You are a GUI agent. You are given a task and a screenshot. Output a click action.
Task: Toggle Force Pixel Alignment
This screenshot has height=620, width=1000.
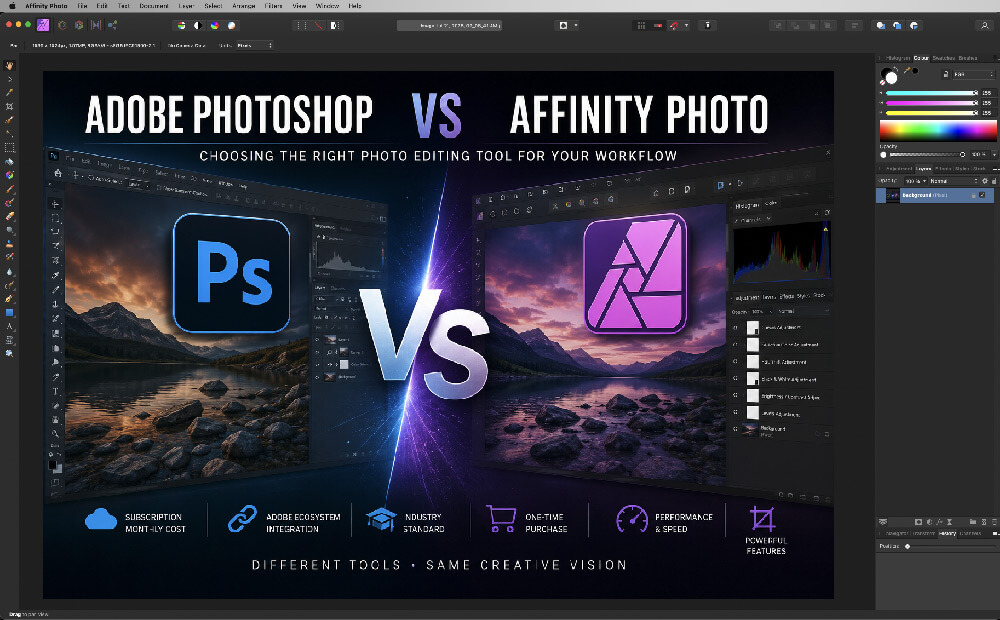[x=641, y=26]
